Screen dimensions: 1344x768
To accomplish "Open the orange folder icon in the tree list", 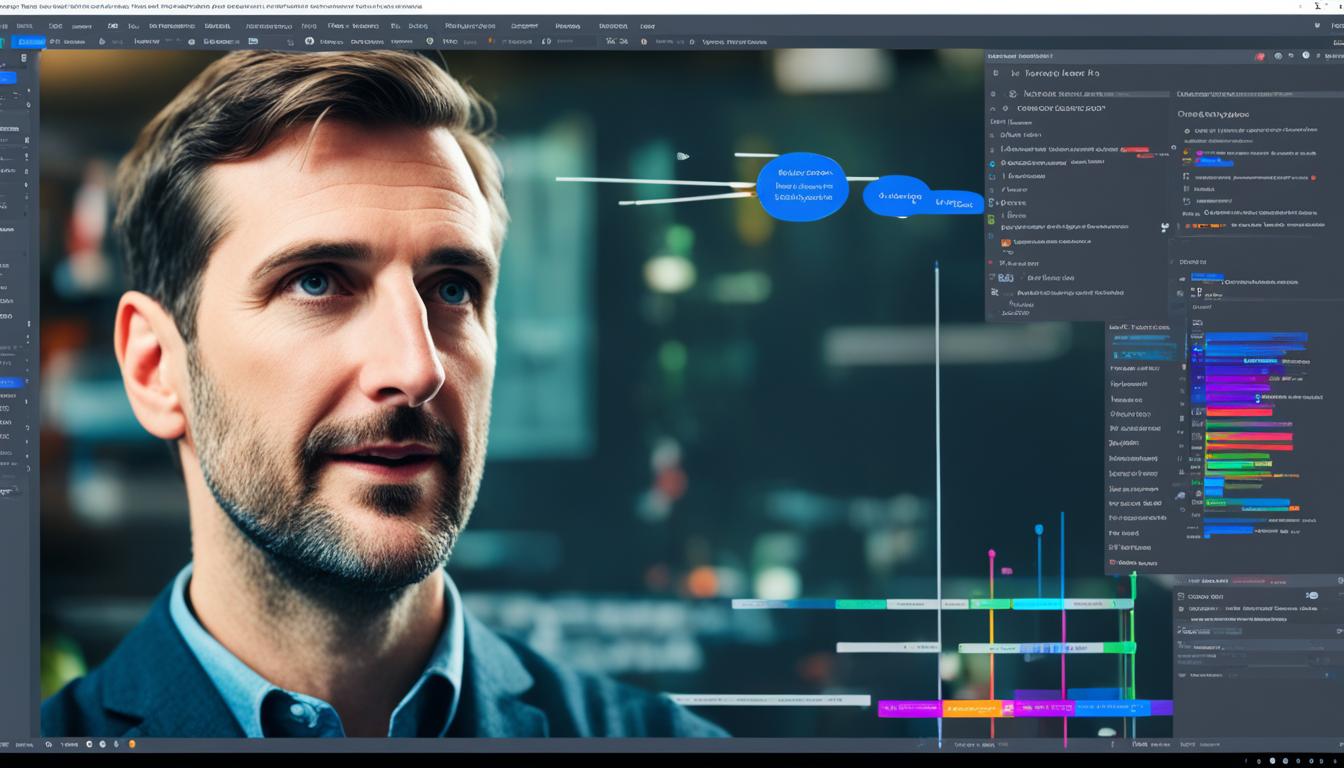I will 1006,241.
